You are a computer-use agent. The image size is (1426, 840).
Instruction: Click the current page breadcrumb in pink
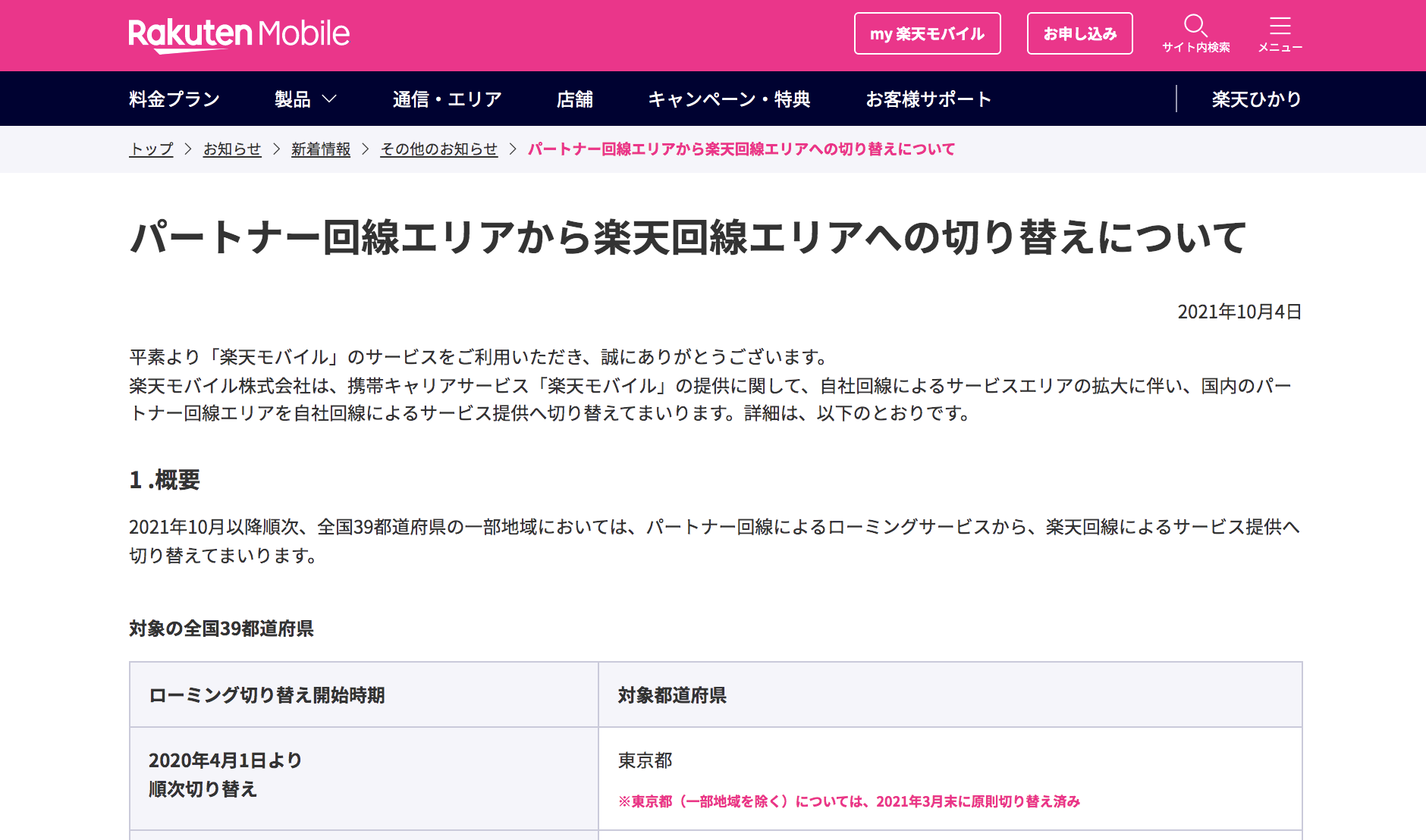[741, 149]
